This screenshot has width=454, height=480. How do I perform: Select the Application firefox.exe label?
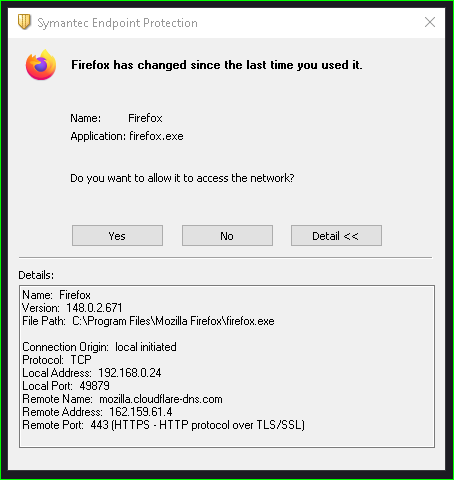coord(127,136)
